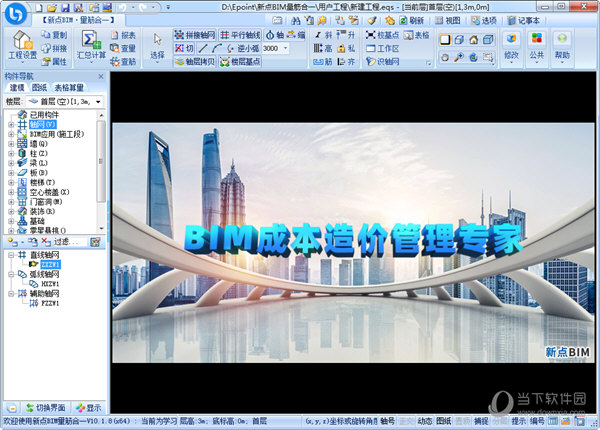Viewport: 600px width, 430px height.
Task: Click the 切 cut tool
Action: click(184, 48)
